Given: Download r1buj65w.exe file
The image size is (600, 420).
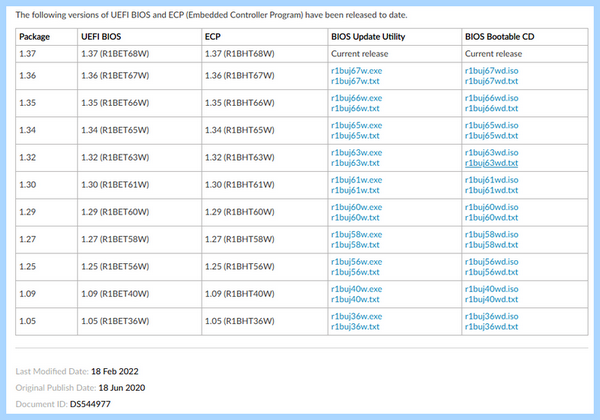Looking at the screenshot, I should pos(356,125).
